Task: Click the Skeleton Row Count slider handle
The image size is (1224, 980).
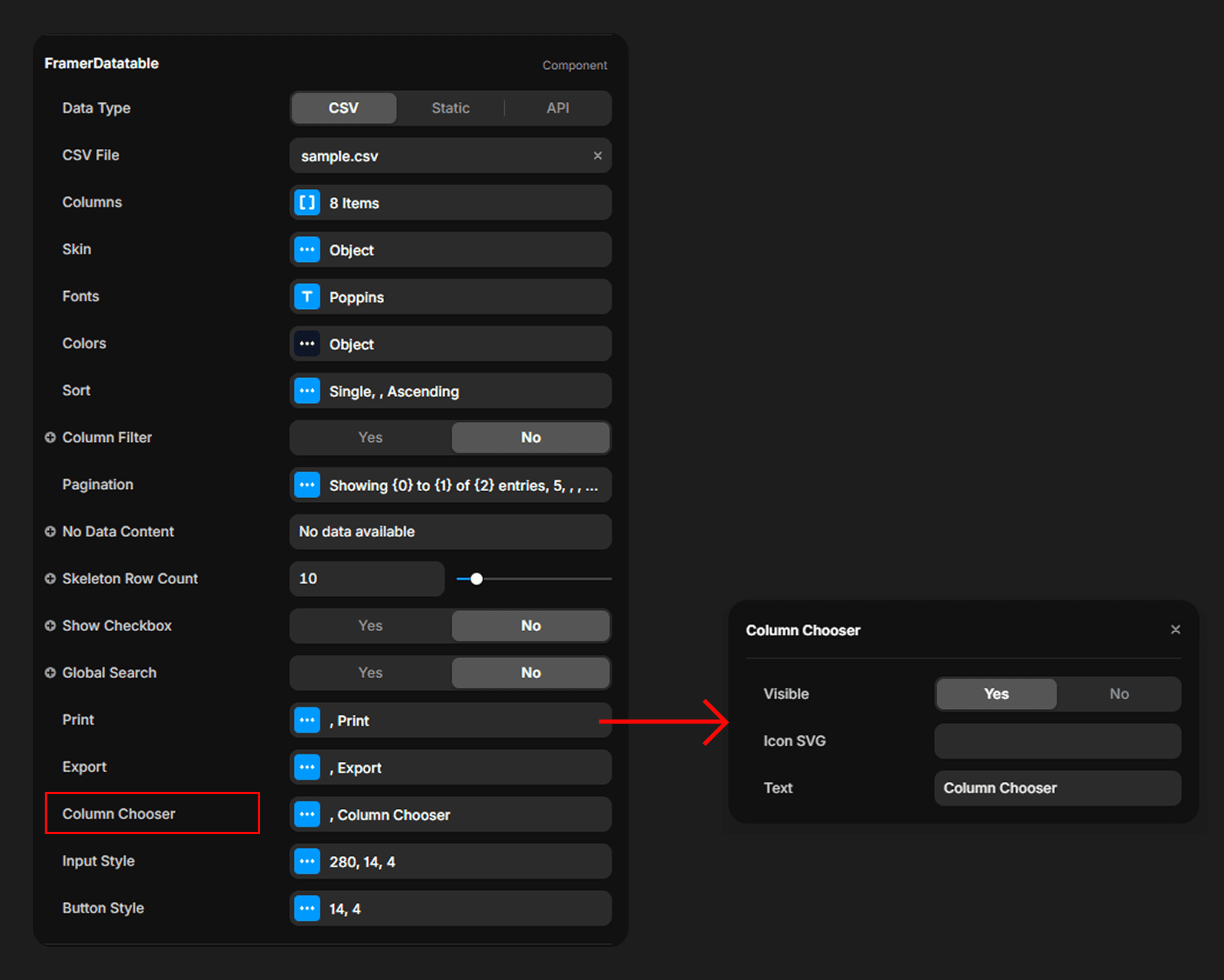Action: 477,579
